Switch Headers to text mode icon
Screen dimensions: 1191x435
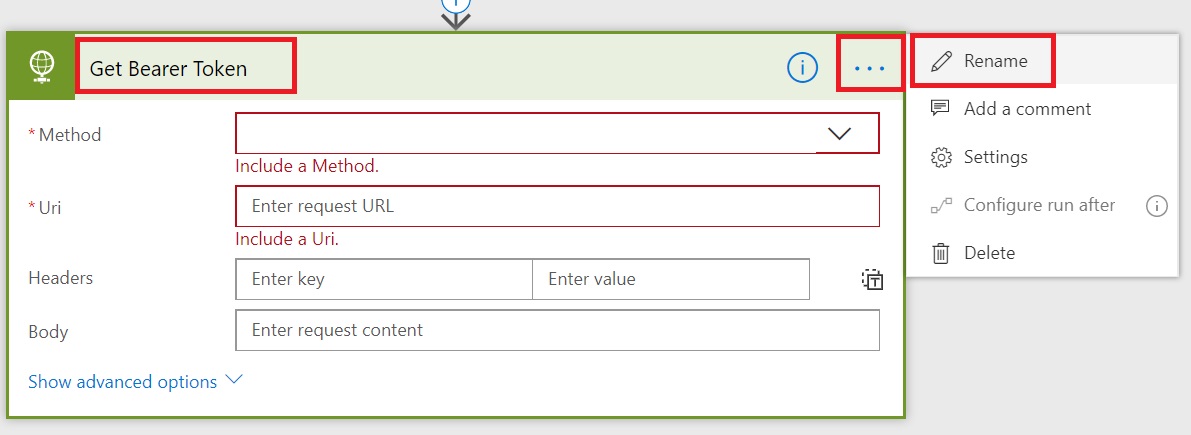872,279
